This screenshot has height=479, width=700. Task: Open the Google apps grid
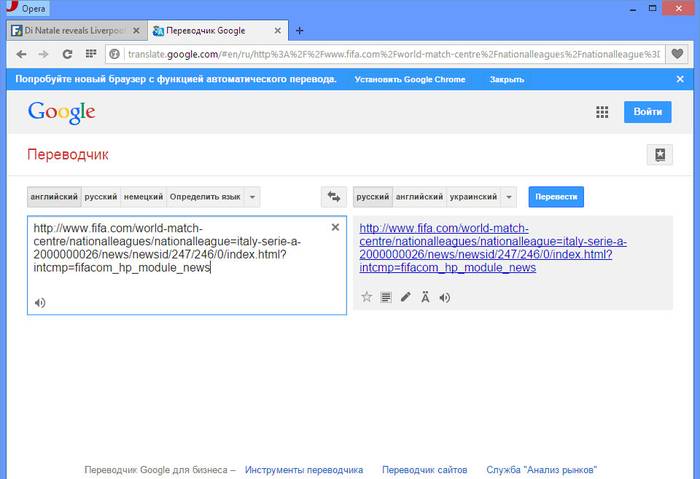coord(602,112)
